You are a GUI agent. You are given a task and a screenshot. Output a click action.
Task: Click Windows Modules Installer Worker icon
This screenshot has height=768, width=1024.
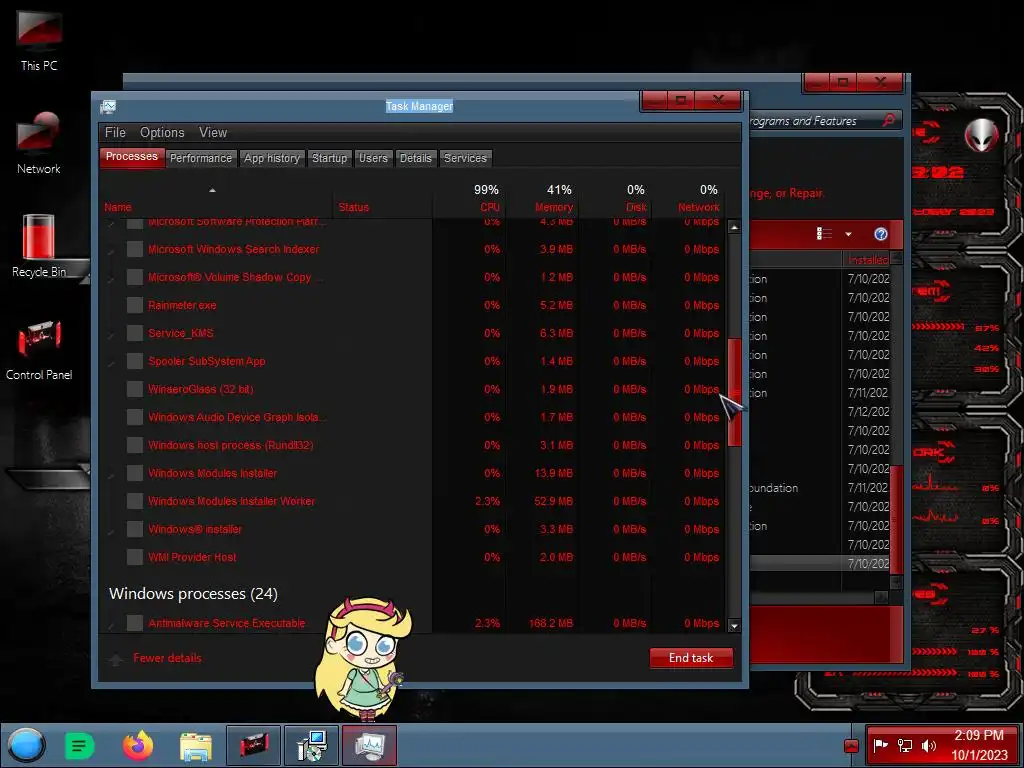[x=135, y=501]
